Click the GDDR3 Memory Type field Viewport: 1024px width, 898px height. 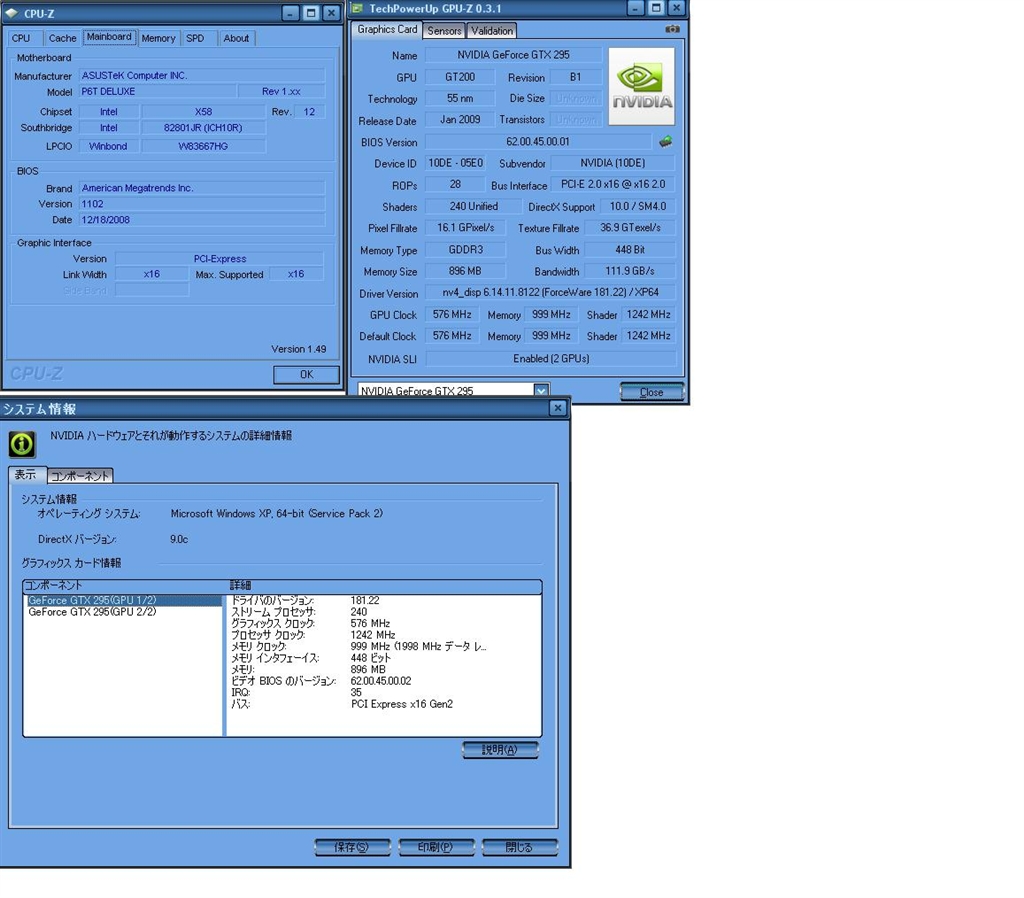tap(466, 250)
